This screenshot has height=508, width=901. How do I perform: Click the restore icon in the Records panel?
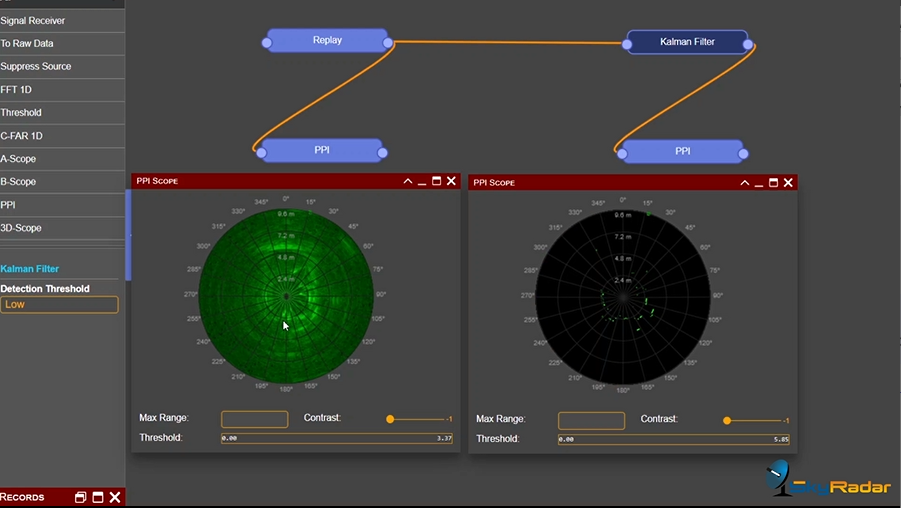80,497
